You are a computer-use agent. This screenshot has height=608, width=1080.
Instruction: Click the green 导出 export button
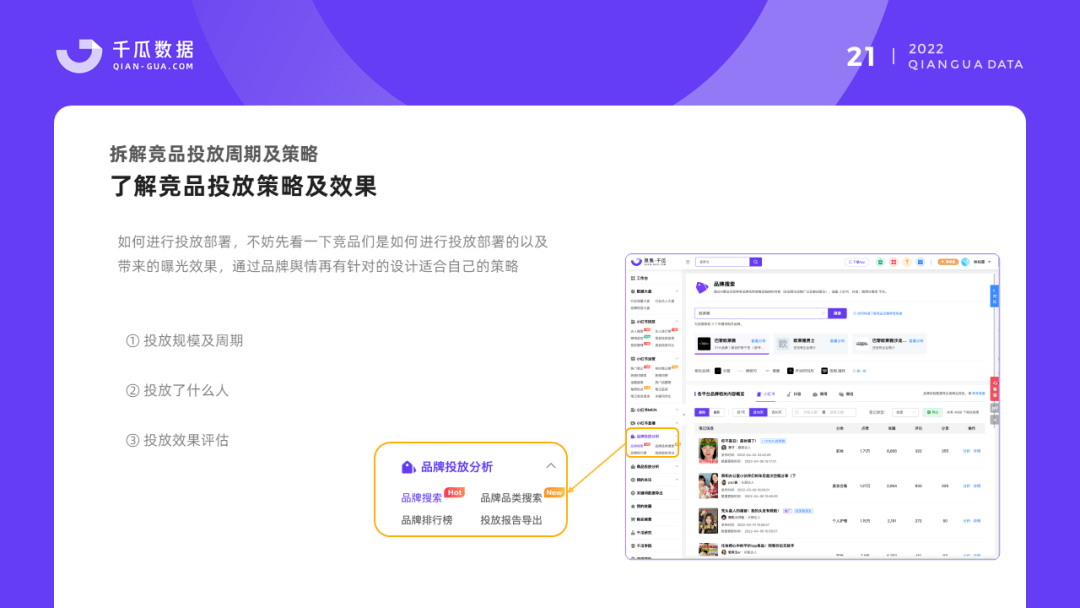(930, 411)
